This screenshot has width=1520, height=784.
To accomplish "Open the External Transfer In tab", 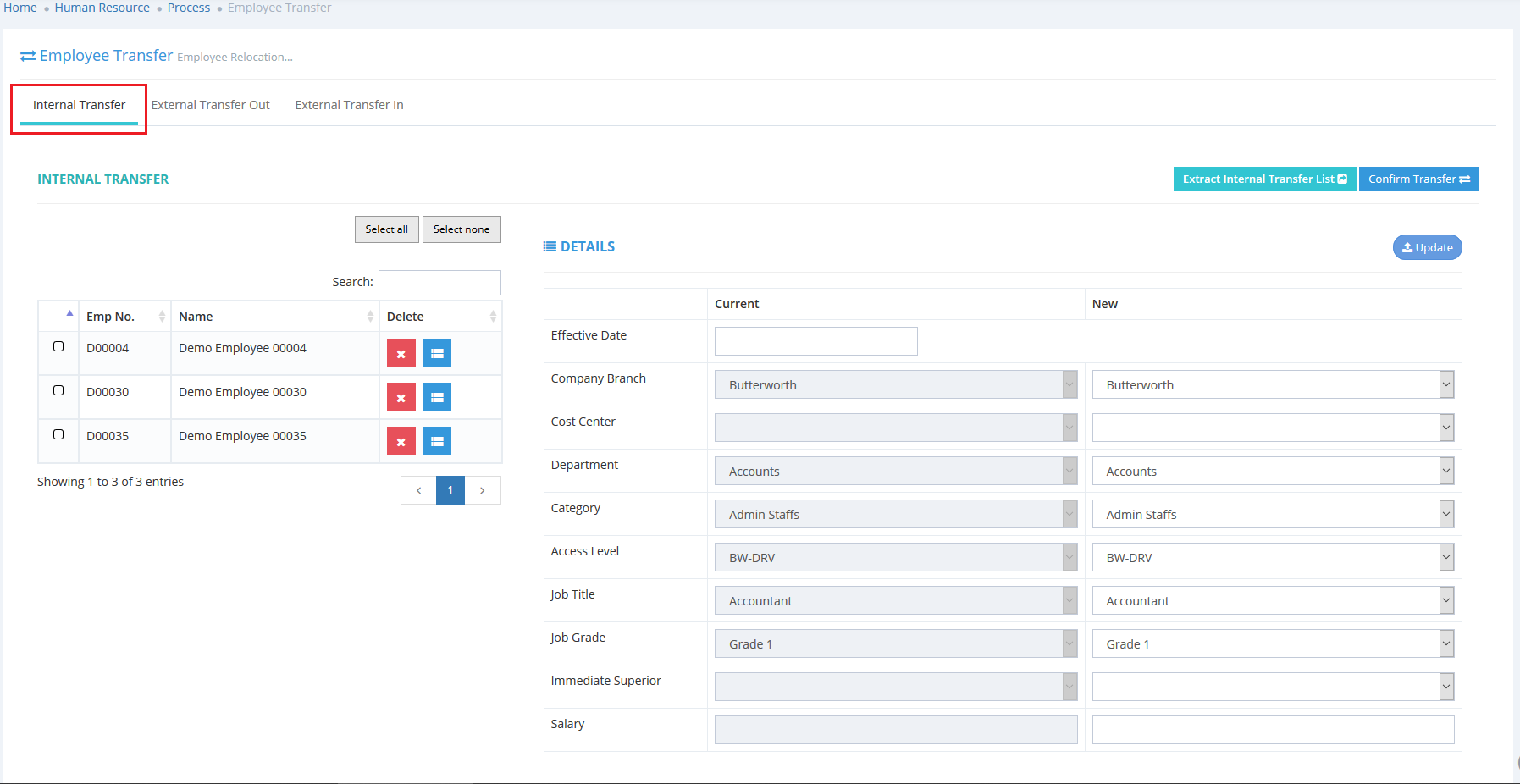I will 349,105.
